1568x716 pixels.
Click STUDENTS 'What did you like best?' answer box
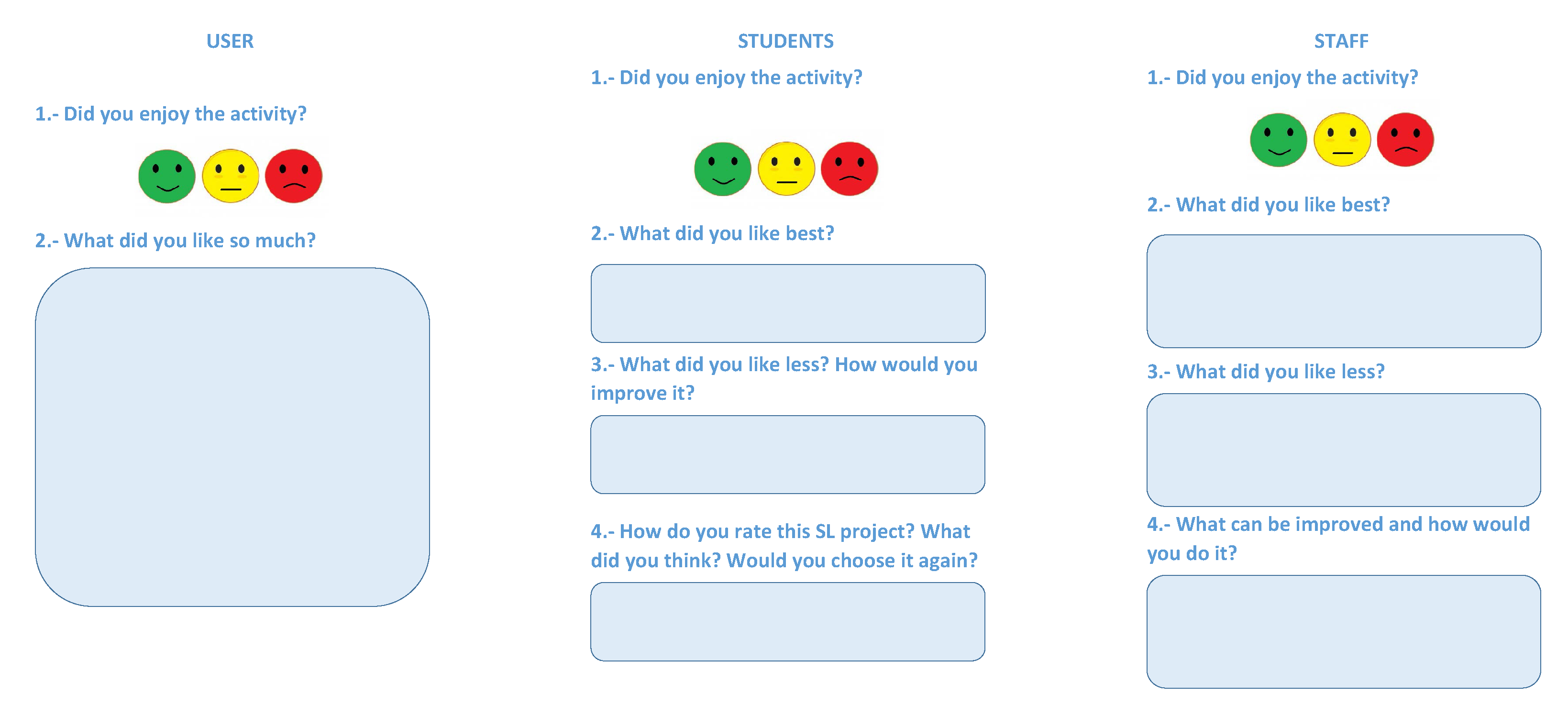click(788, 303)
